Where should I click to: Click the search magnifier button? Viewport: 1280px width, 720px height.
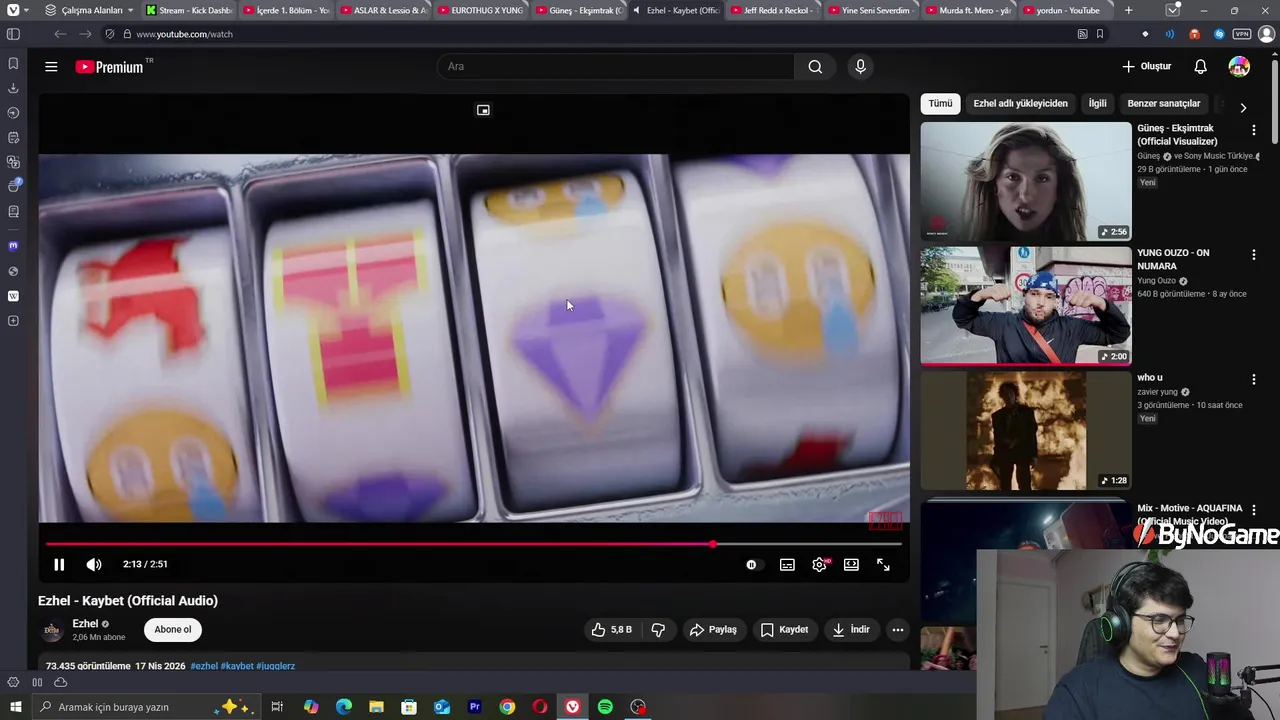(815, 67)
